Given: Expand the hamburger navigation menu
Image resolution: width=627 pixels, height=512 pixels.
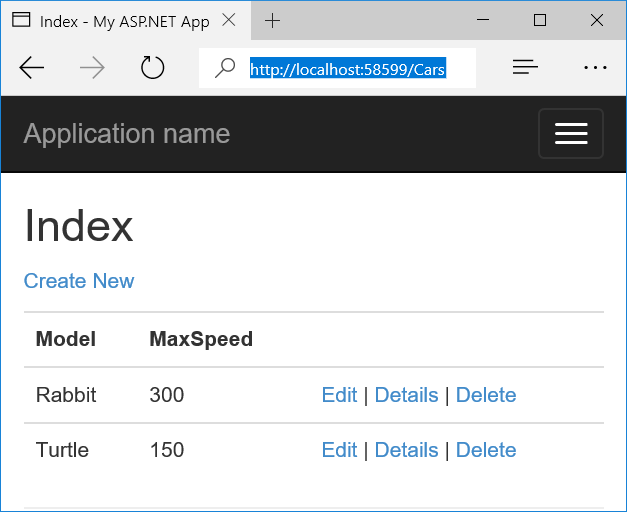Looking at the screenshot, I should coord(570,134).
